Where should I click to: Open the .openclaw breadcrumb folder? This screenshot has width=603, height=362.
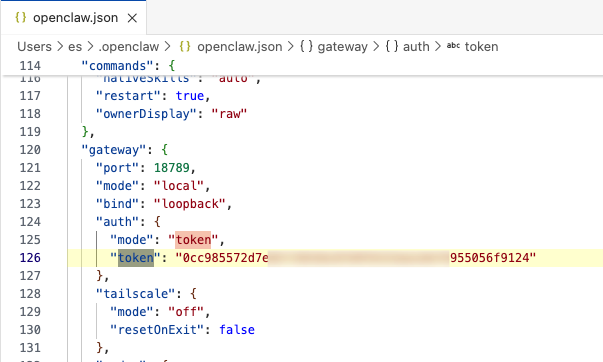pyautogui.click(x=128, y=47)
